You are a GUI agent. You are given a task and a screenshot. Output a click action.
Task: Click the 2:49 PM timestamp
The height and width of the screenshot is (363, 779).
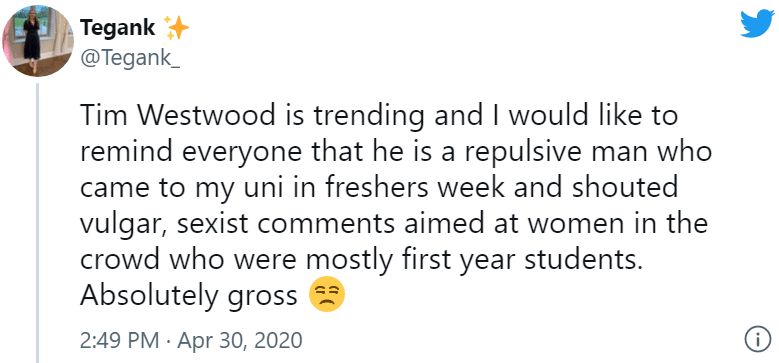pos(120,341)
